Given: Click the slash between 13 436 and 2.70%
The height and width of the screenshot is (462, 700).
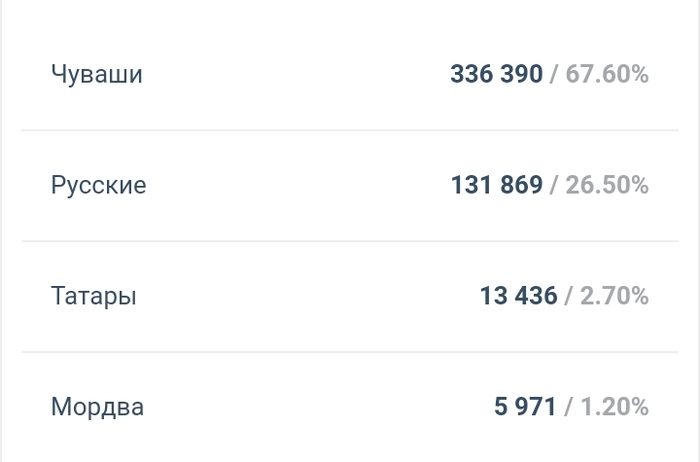Looking at the screenshot, I should point(569,296).
